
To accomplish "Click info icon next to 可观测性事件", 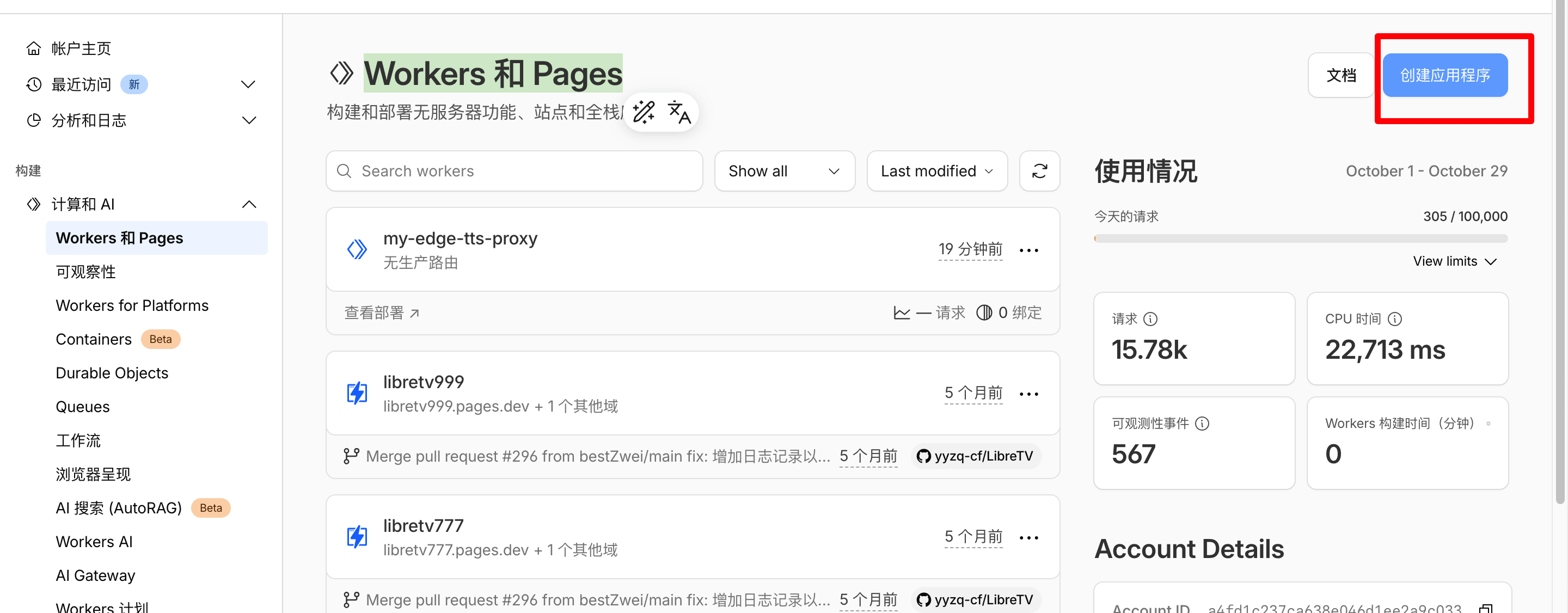I will pyautogui.click(x=1202, y=423).
